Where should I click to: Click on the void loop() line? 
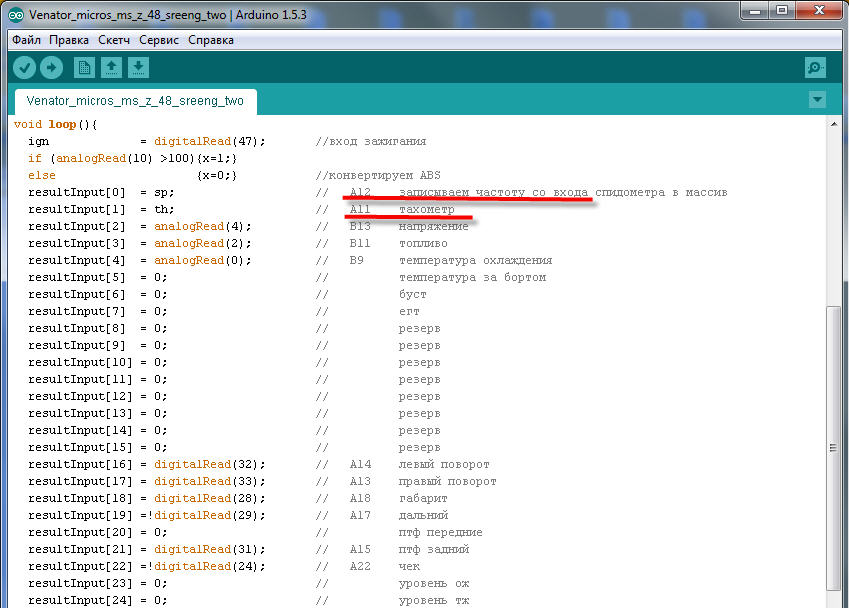55,124
